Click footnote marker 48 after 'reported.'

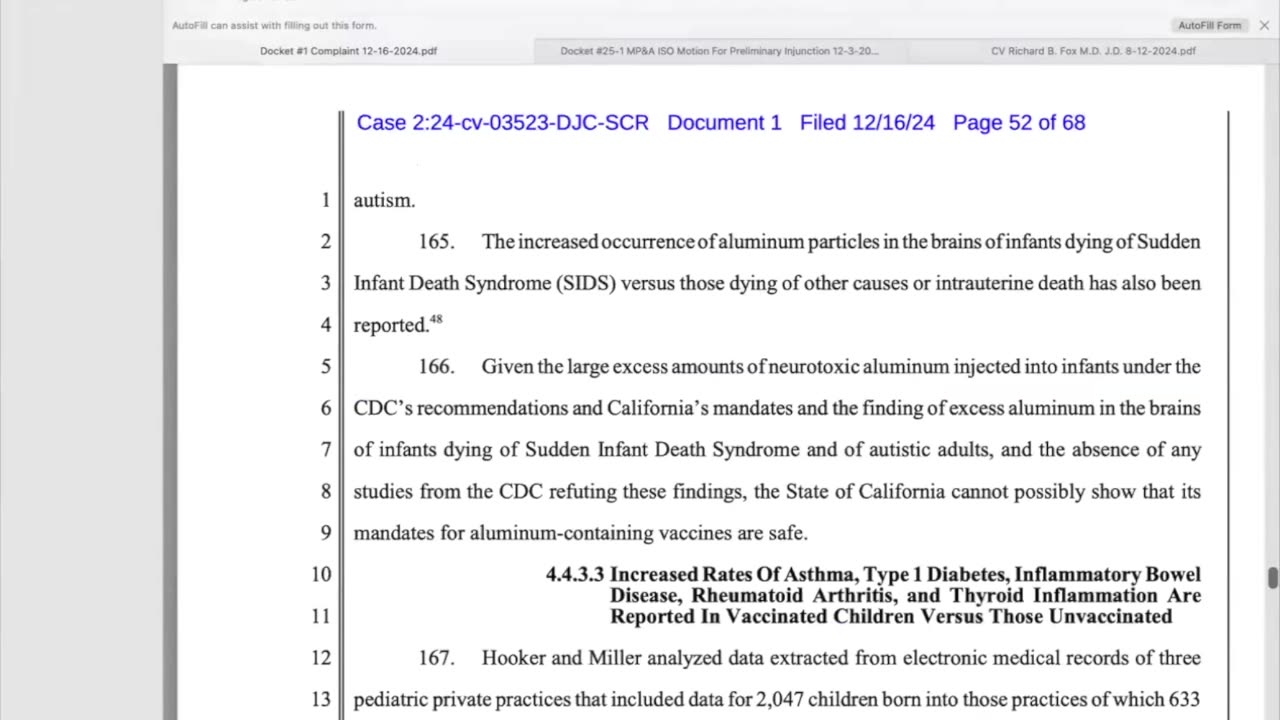point(436,320)
